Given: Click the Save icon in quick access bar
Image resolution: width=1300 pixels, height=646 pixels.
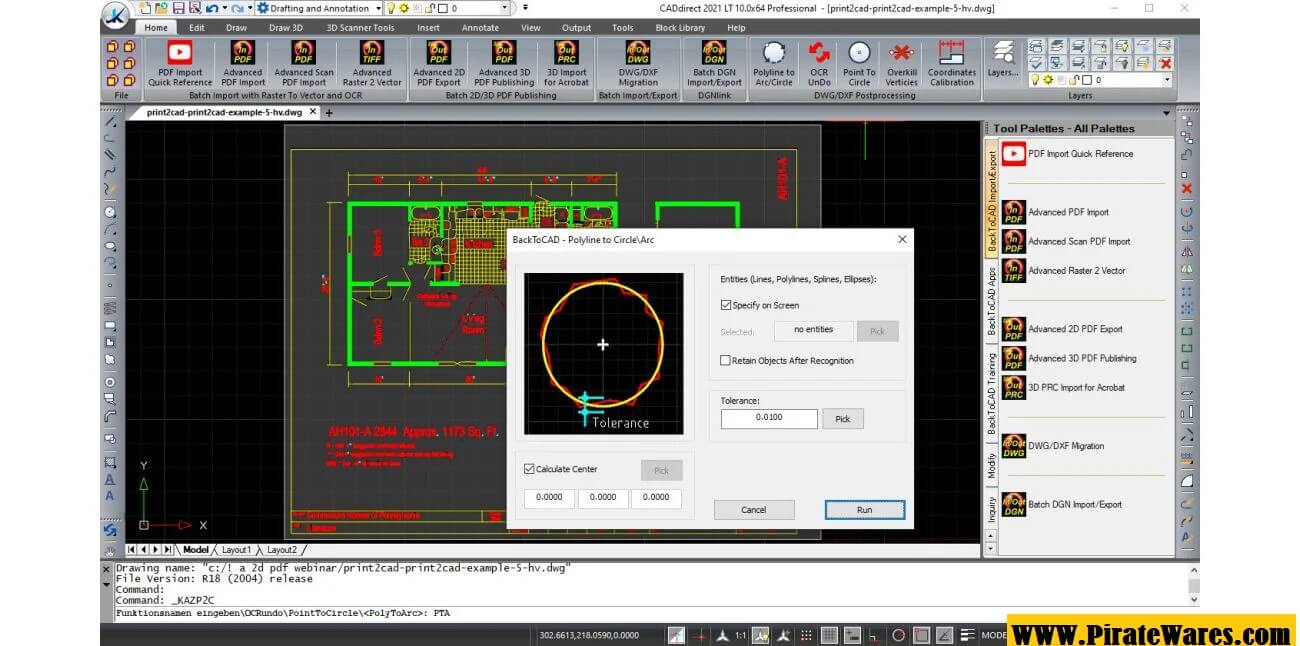Looking at the screenshot, I should (179, 8).
